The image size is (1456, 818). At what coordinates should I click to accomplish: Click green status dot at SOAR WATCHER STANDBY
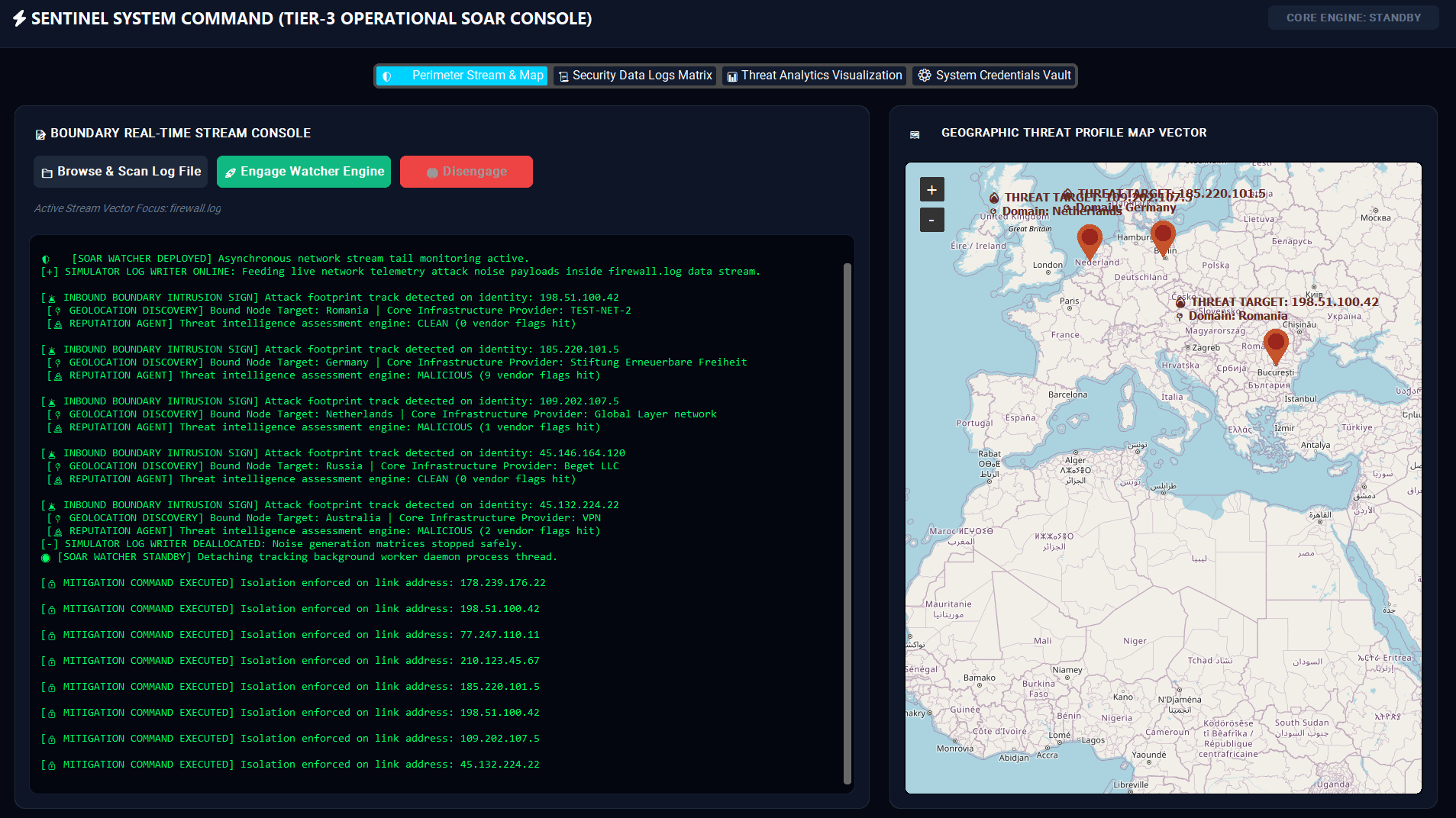tap(46, 558)
